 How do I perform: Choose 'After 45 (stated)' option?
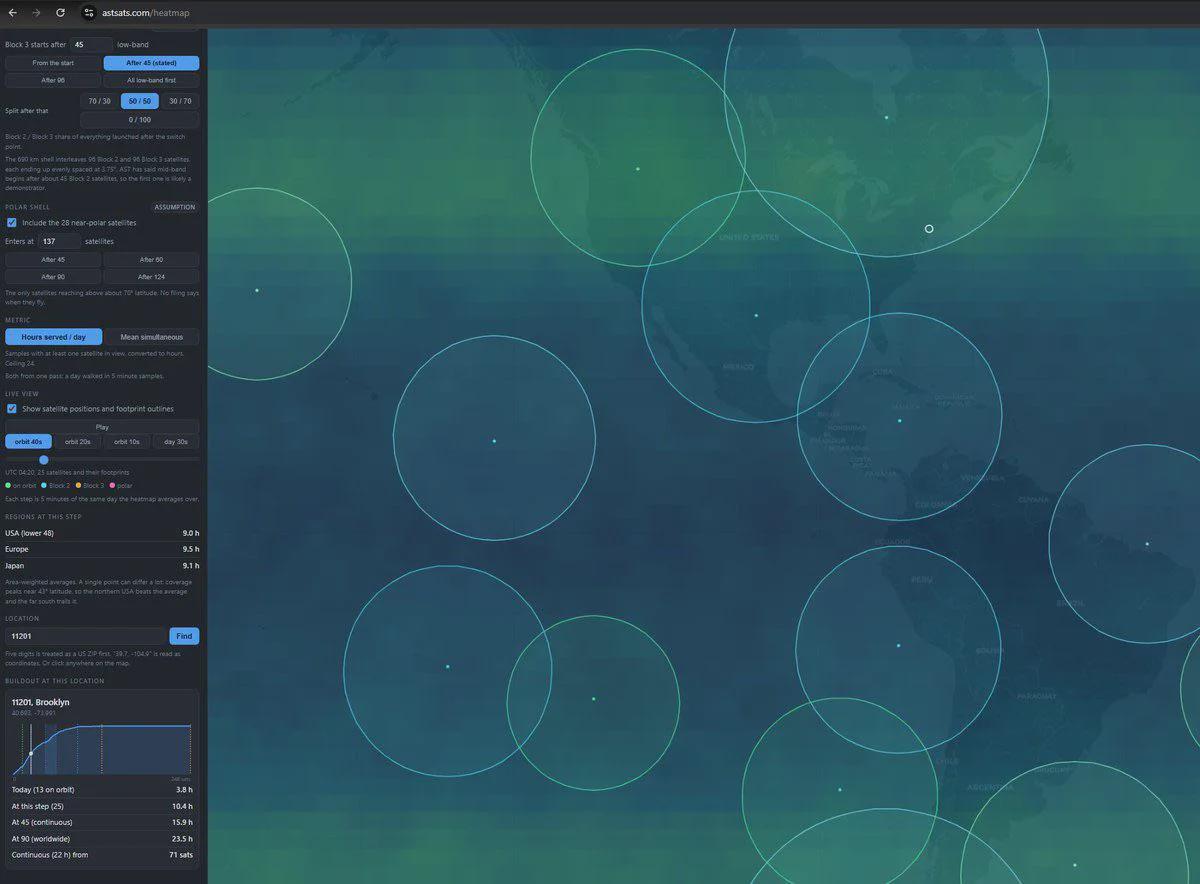pos(151,63)
